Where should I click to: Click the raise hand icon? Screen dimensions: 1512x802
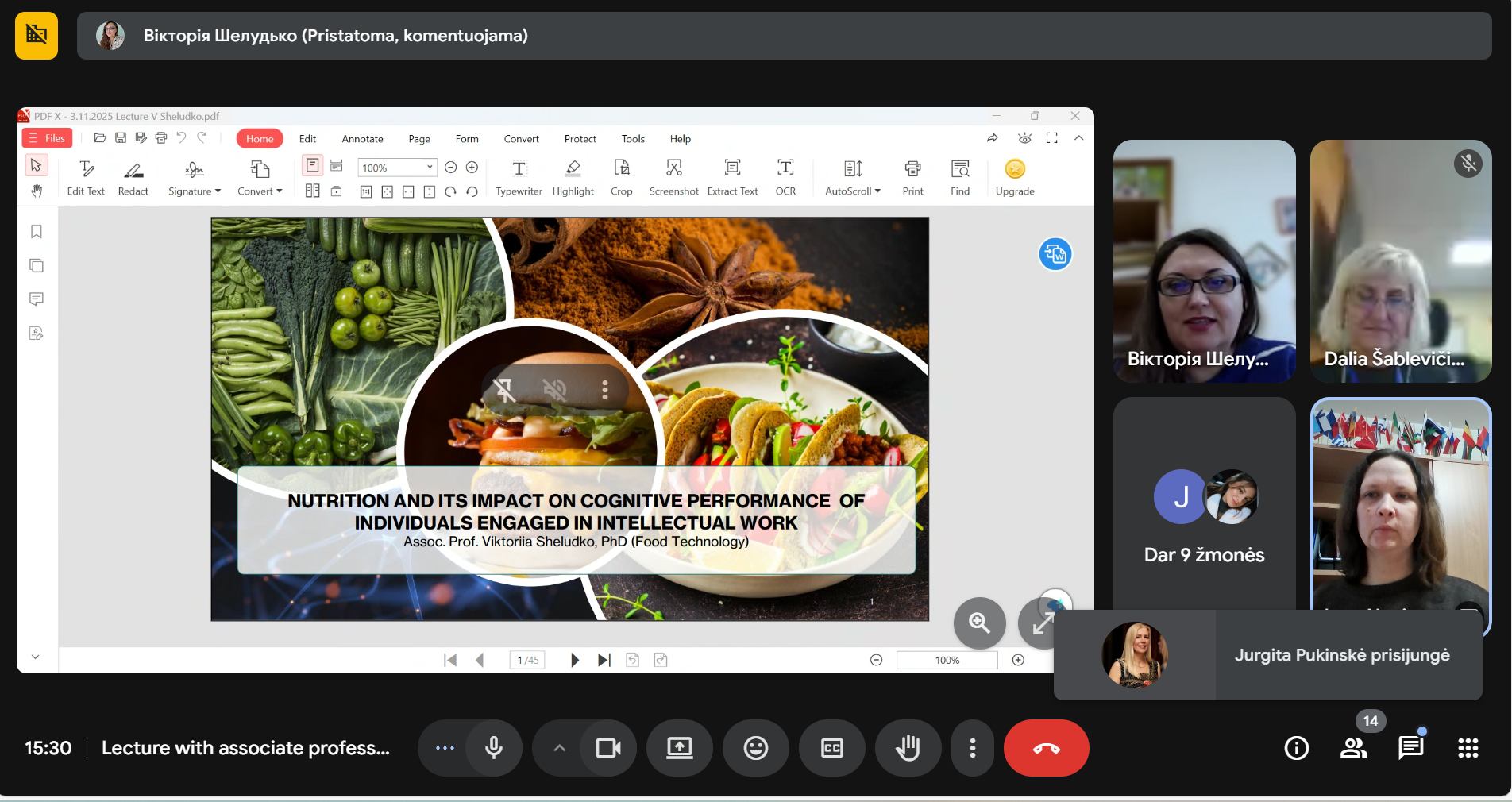pyautogui.click(x=908, y=748)
